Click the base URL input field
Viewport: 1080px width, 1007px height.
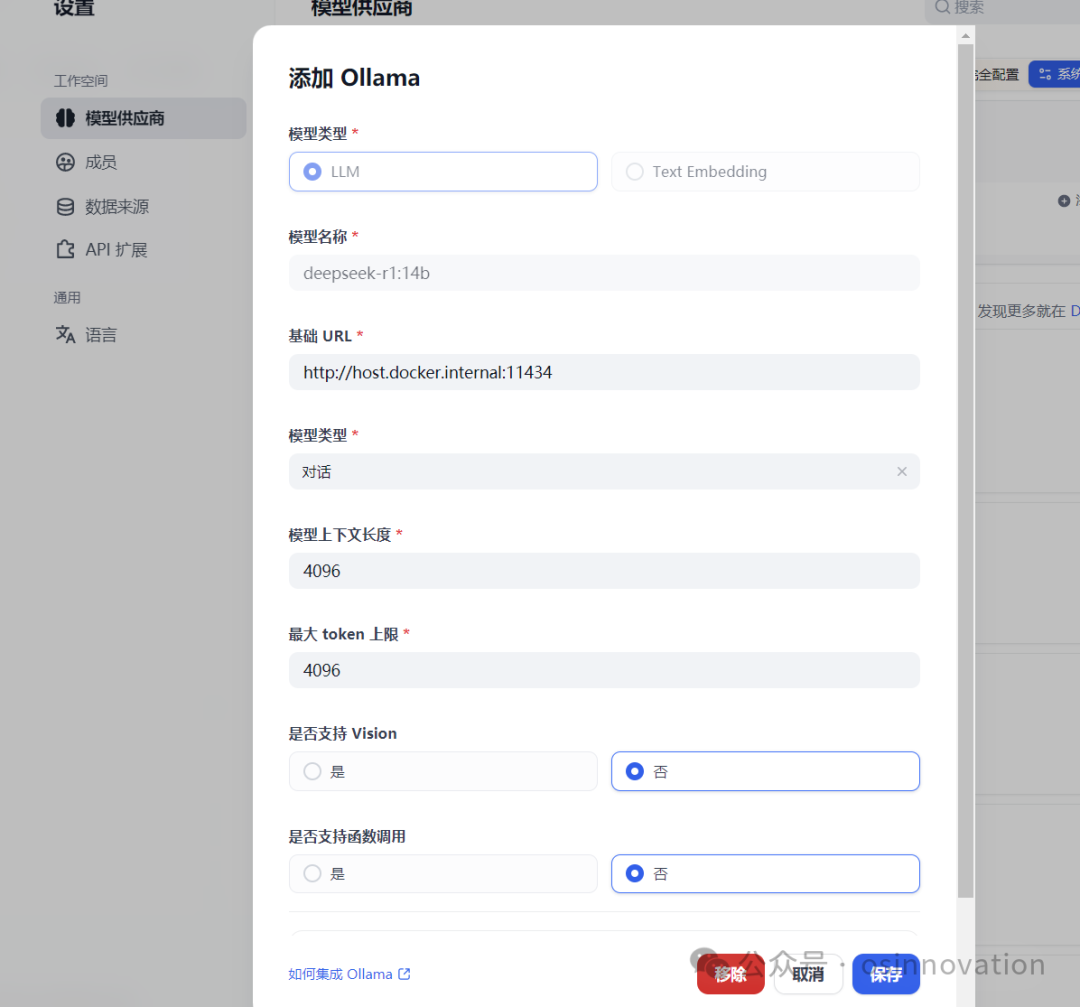604,373
